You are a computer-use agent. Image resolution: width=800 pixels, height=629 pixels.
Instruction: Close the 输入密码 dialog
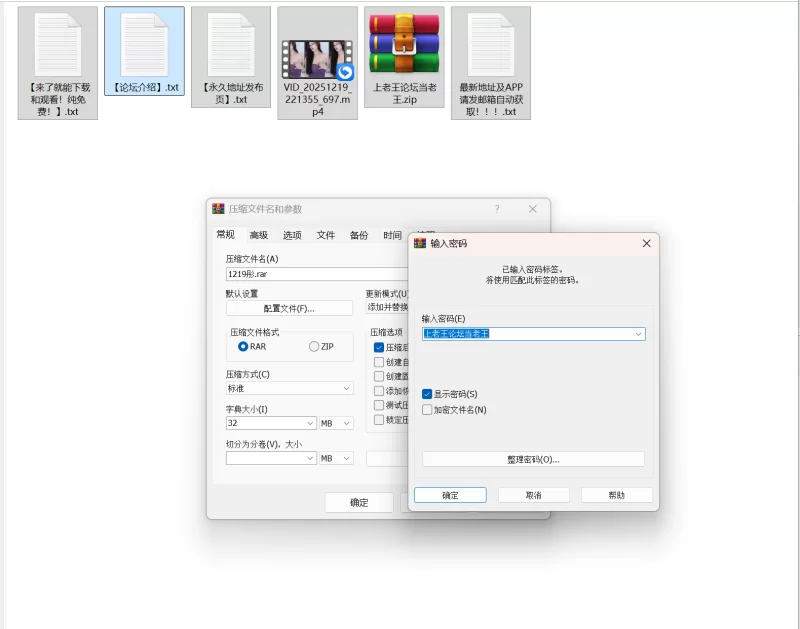tap(646, 243)
